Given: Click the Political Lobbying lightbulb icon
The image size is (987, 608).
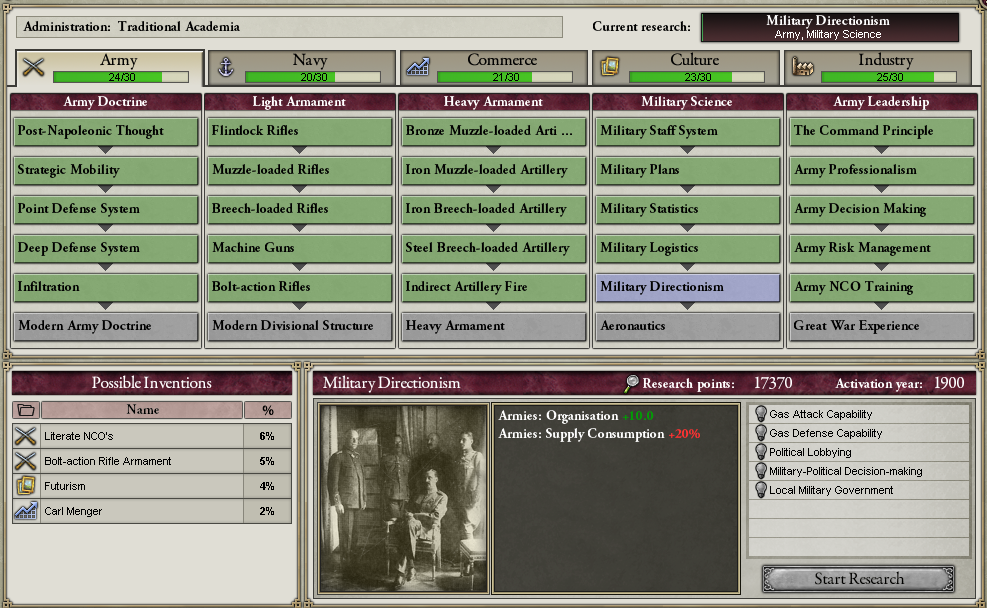Looking at the screenshot, I should tap(760, 452).
